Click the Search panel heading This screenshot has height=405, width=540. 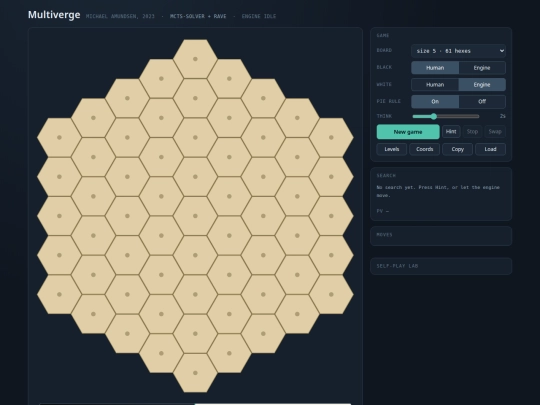pyautogui.click(x=386, y=176)
